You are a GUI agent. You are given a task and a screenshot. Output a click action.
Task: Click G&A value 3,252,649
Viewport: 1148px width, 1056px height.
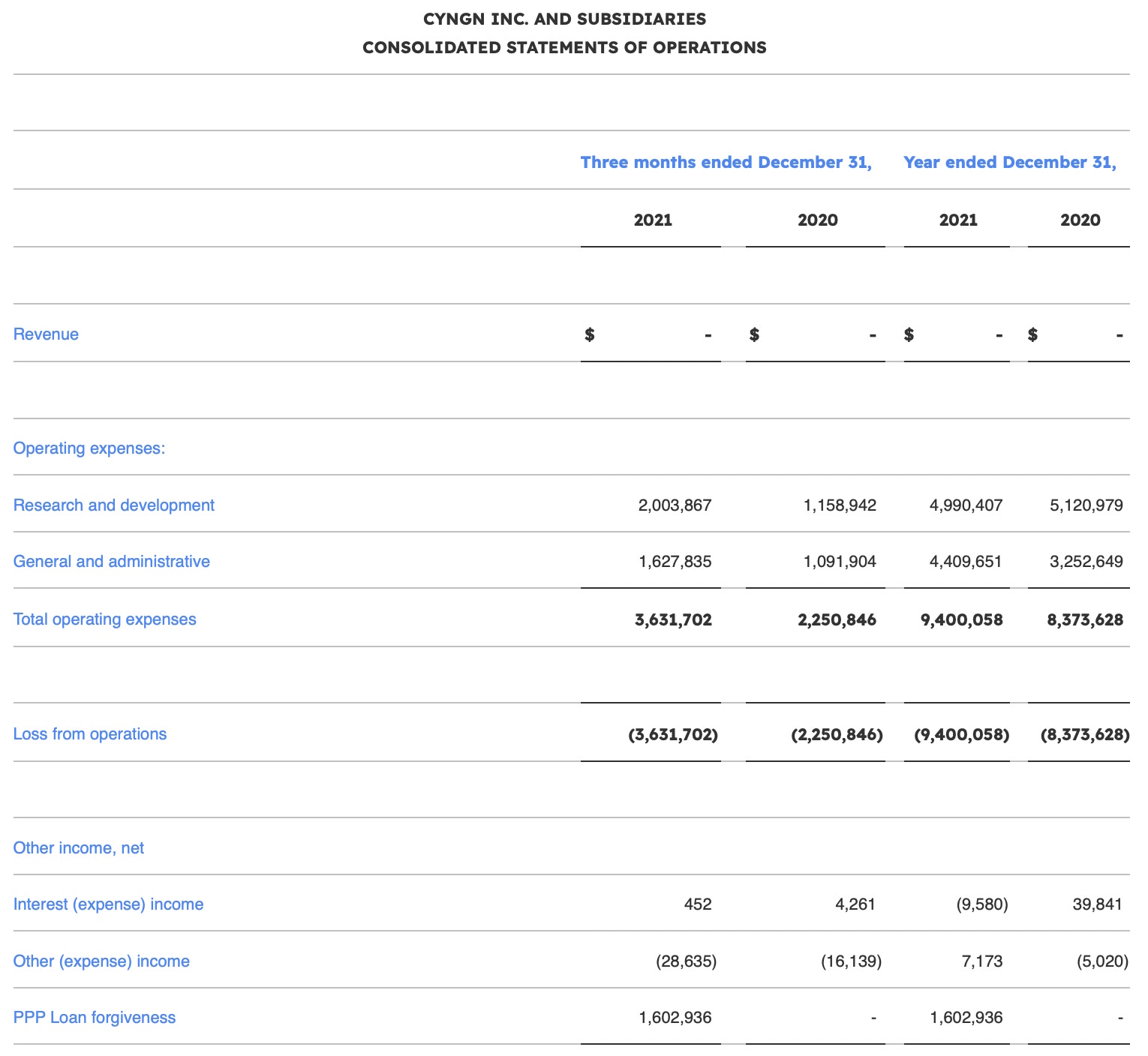tap(1086, 562)
